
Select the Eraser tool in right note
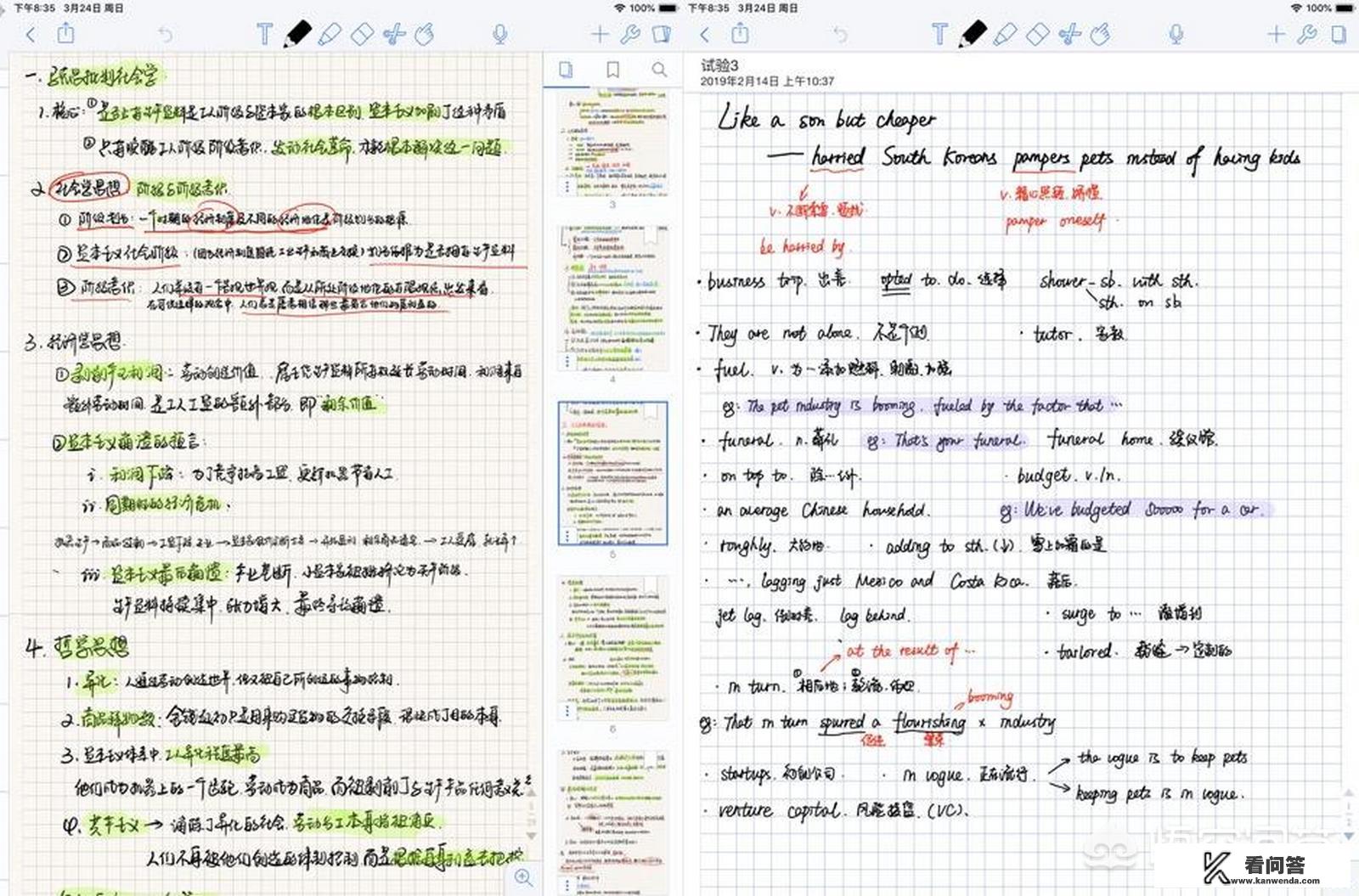tap(1037, 34)
